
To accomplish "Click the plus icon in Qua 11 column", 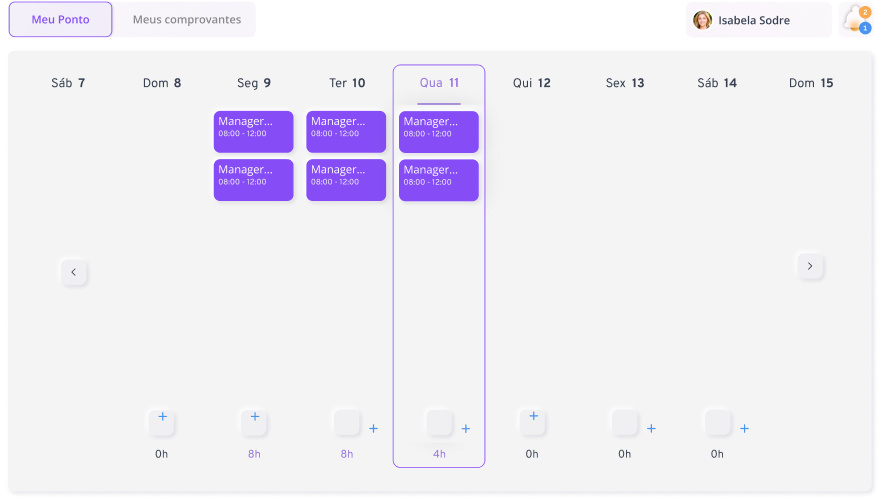I will [466, 429].
